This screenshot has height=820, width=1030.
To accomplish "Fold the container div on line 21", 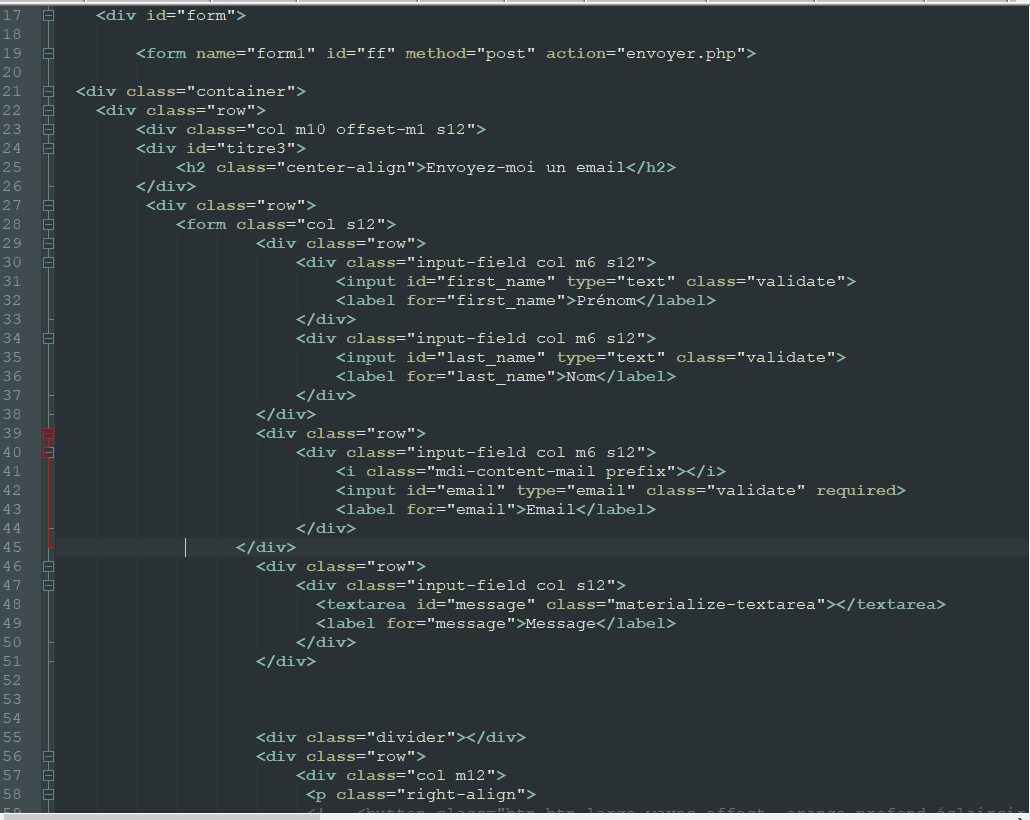I will [49, 91].
